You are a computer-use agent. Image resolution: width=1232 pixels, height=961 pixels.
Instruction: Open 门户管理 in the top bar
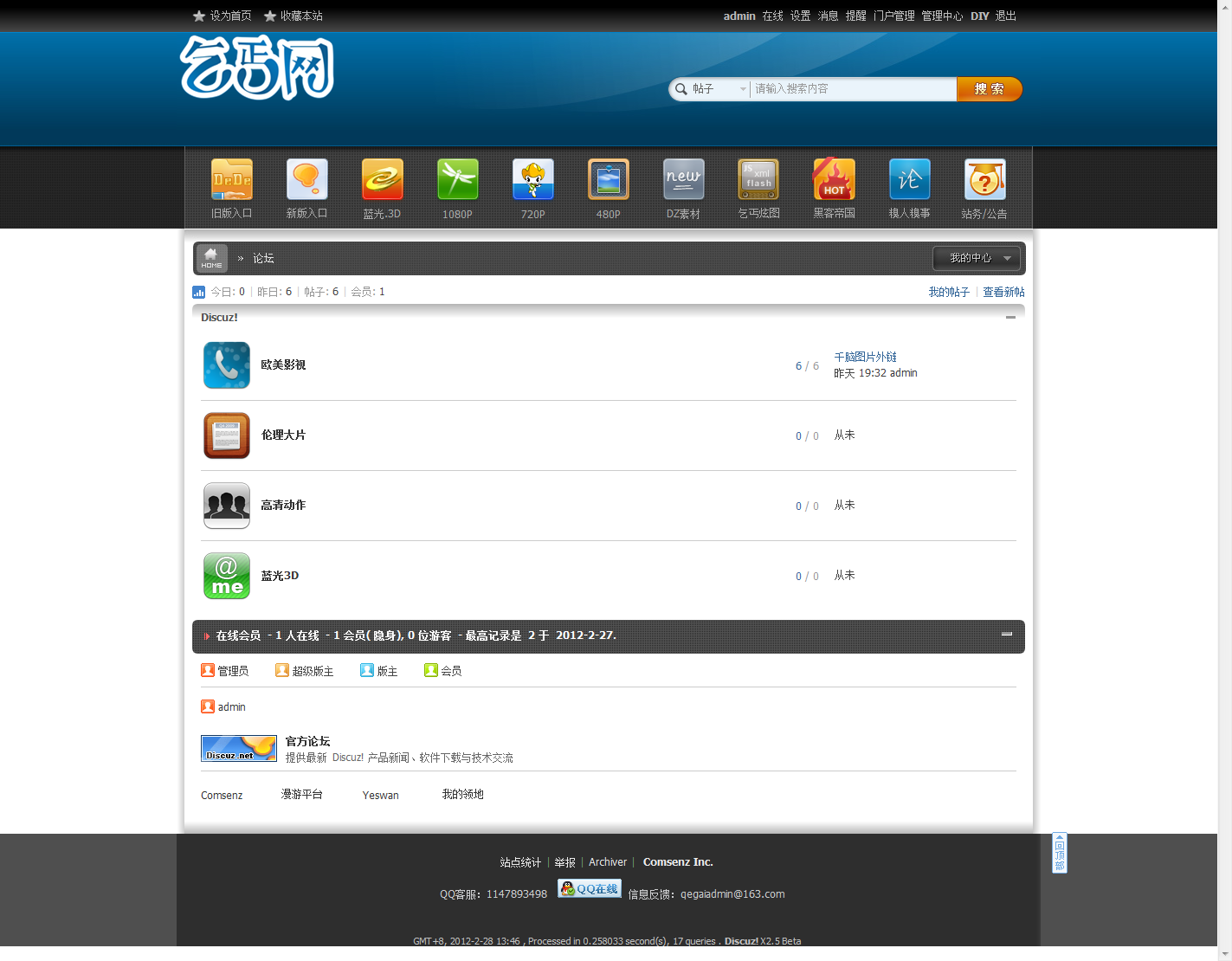(894, 16)
